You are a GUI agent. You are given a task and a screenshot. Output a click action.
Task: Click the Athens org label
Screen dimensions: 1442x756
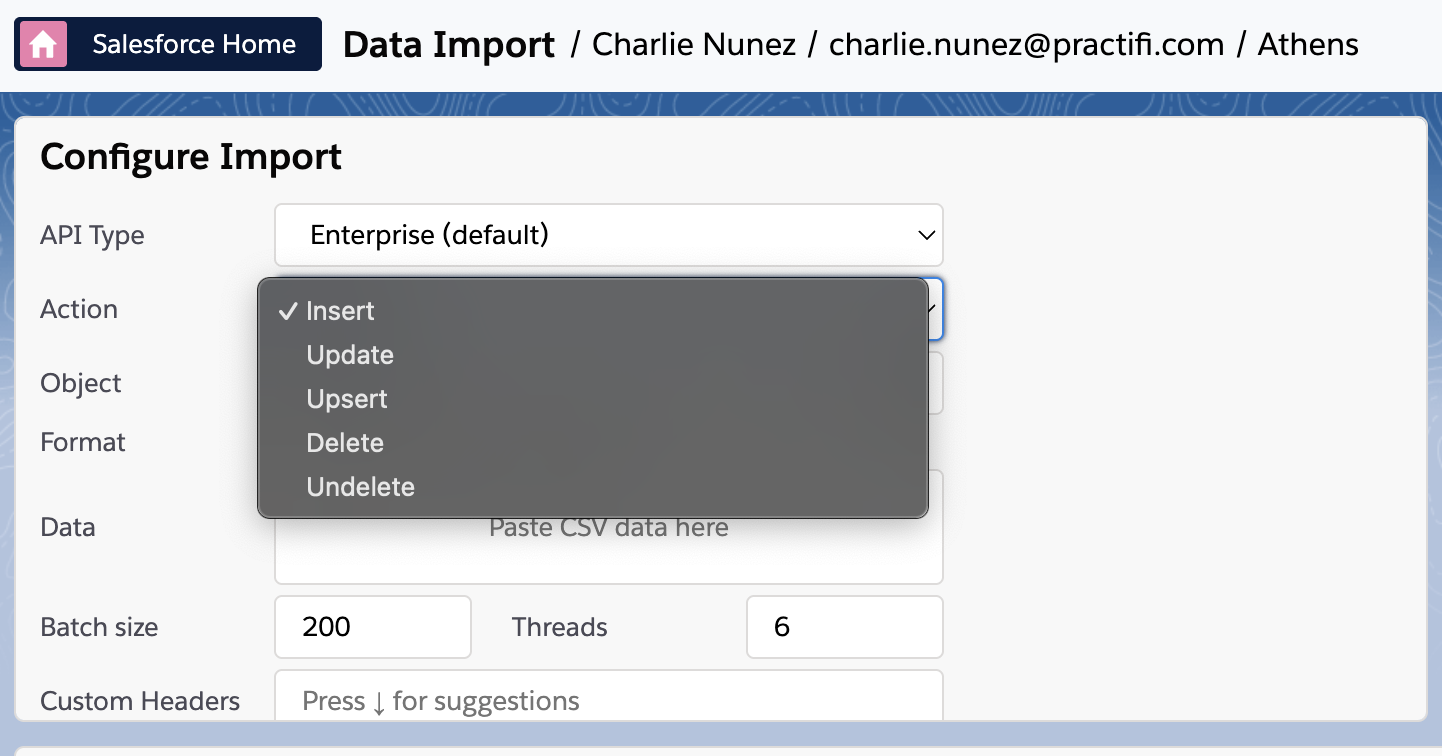(x=1308, y=45)
